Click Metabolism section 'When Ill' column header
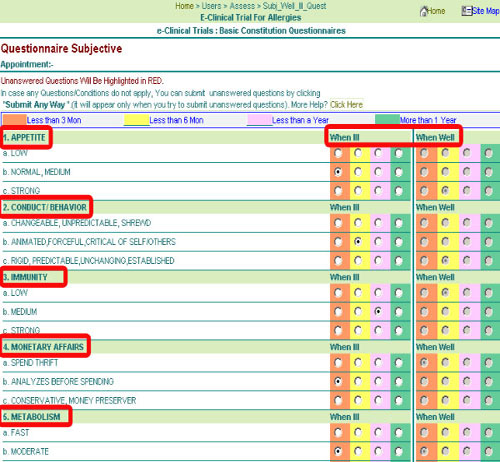This screenshot has width=500, height=462. [x=345, y=417]
